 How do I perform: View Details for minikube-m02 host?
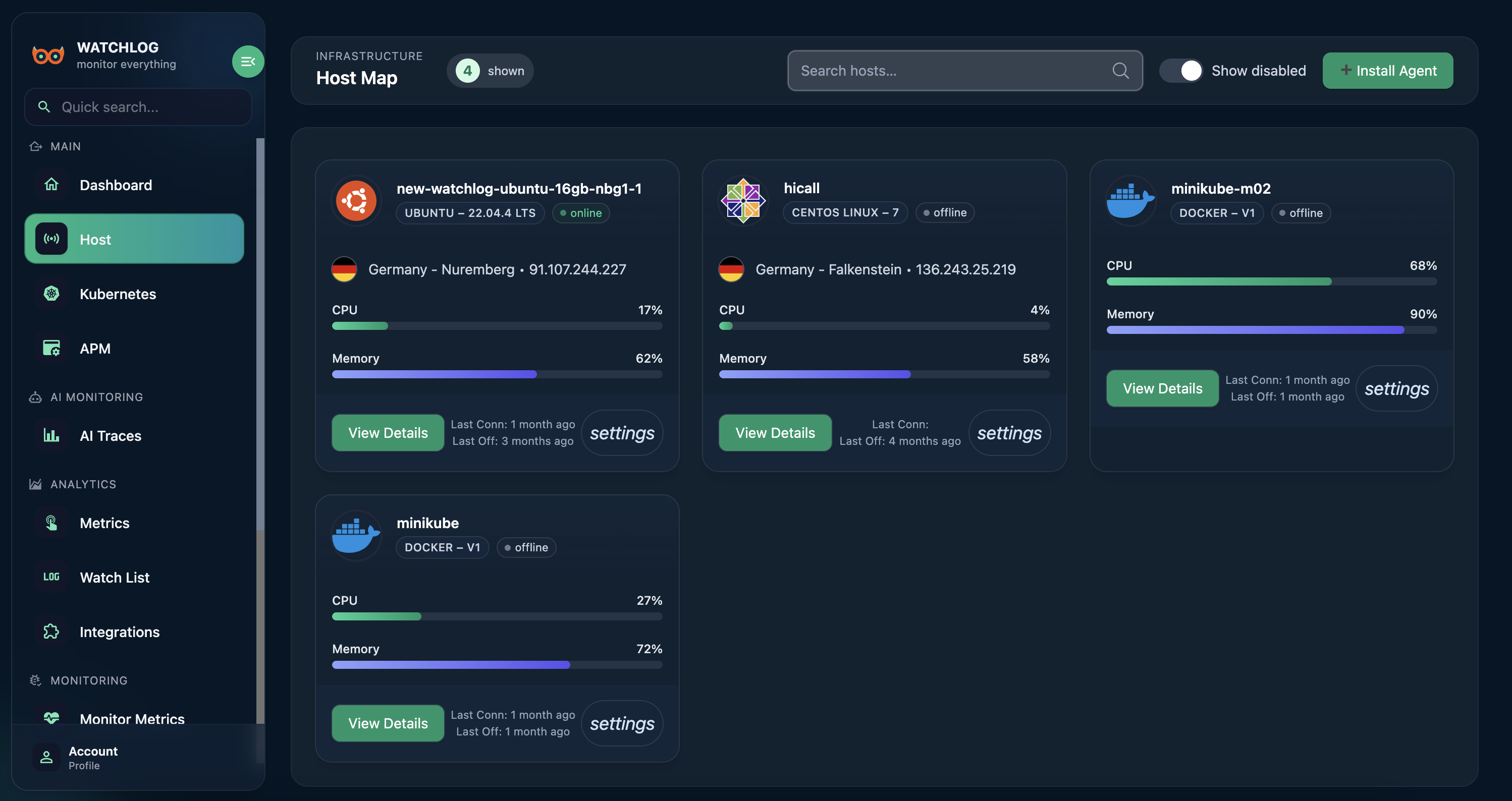coord(1162,388)
